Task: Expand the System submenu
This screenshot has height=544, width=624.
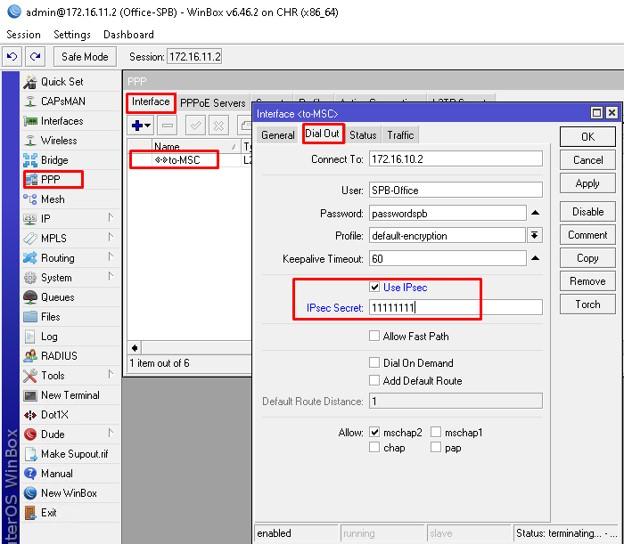Action: pos(110,277)
